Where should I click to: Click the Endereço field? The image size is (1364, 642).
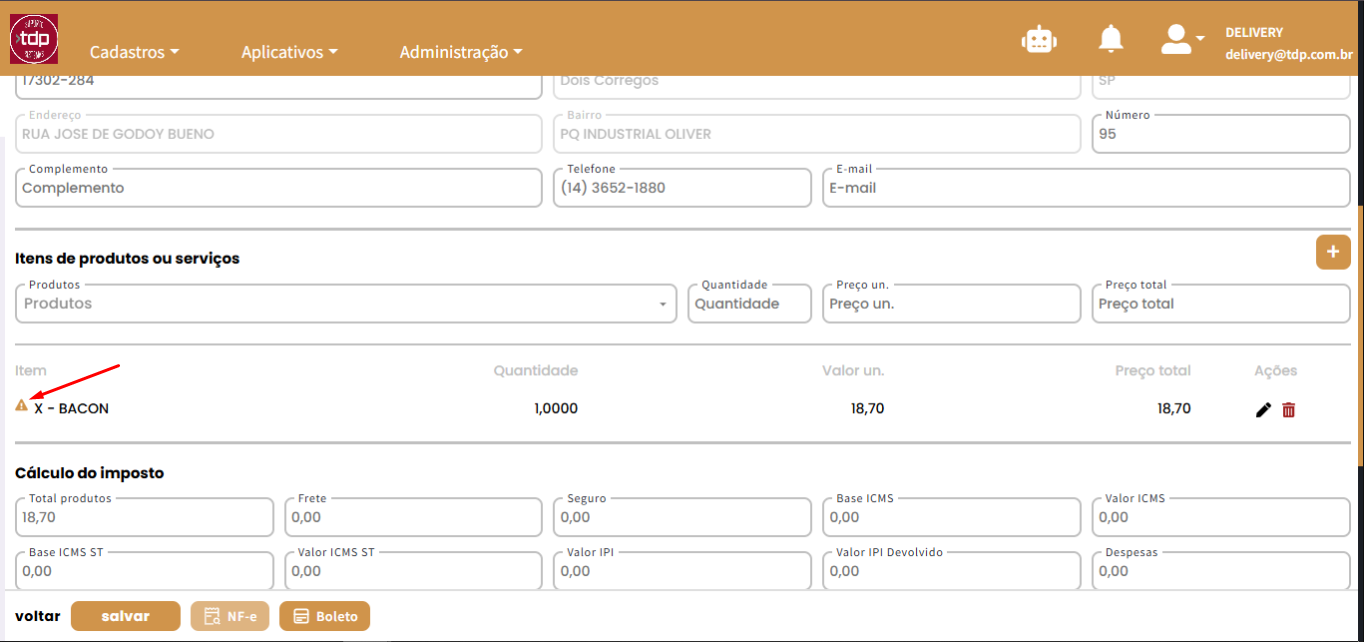(x=279, y=134)
